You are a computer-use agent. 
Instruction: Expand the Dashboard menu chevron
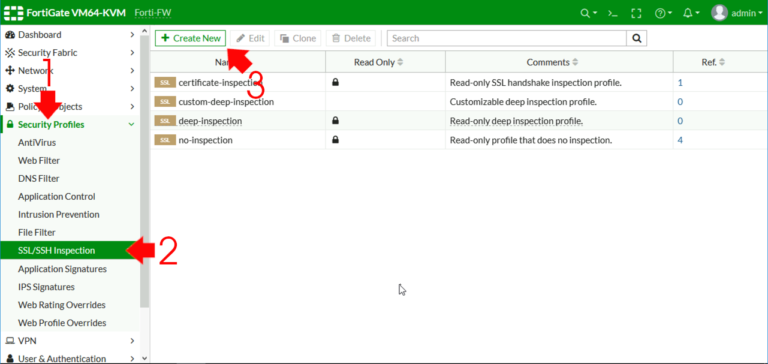(132, 35)
